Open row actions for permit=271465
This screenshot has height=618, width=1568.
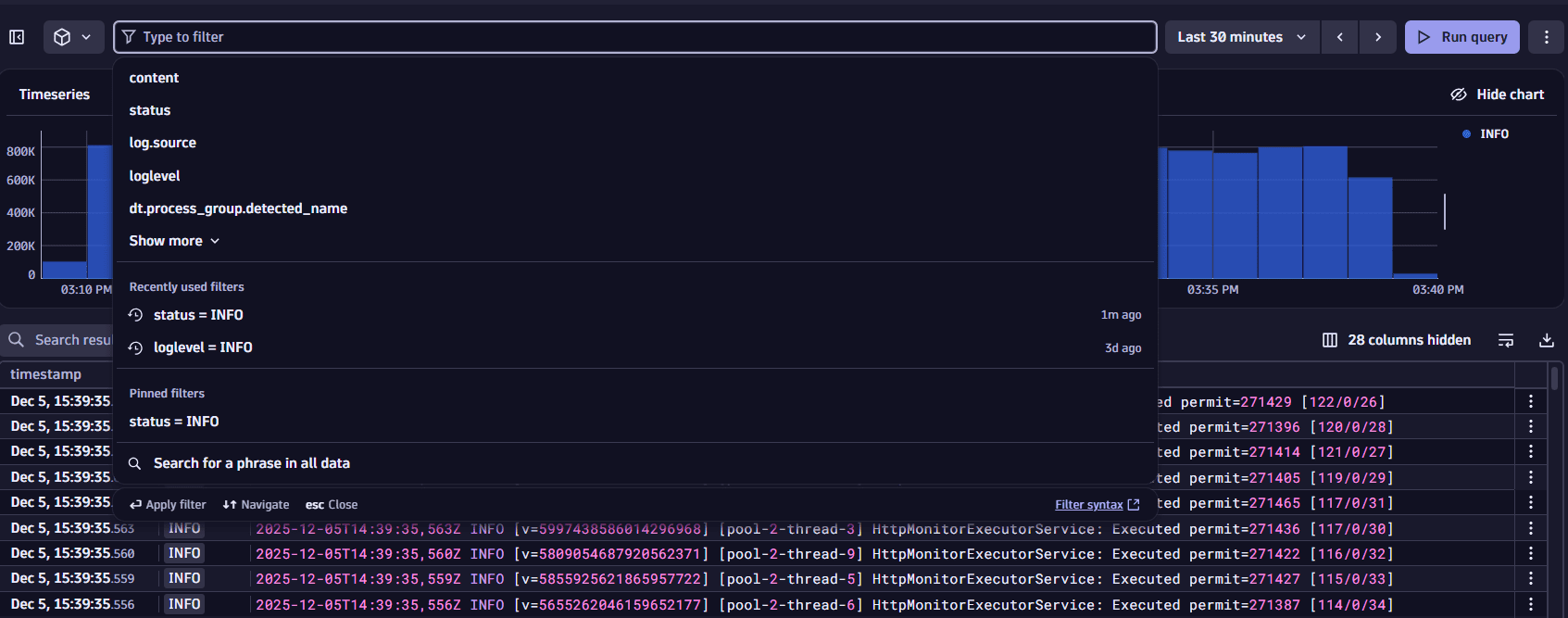point(1531,503)
